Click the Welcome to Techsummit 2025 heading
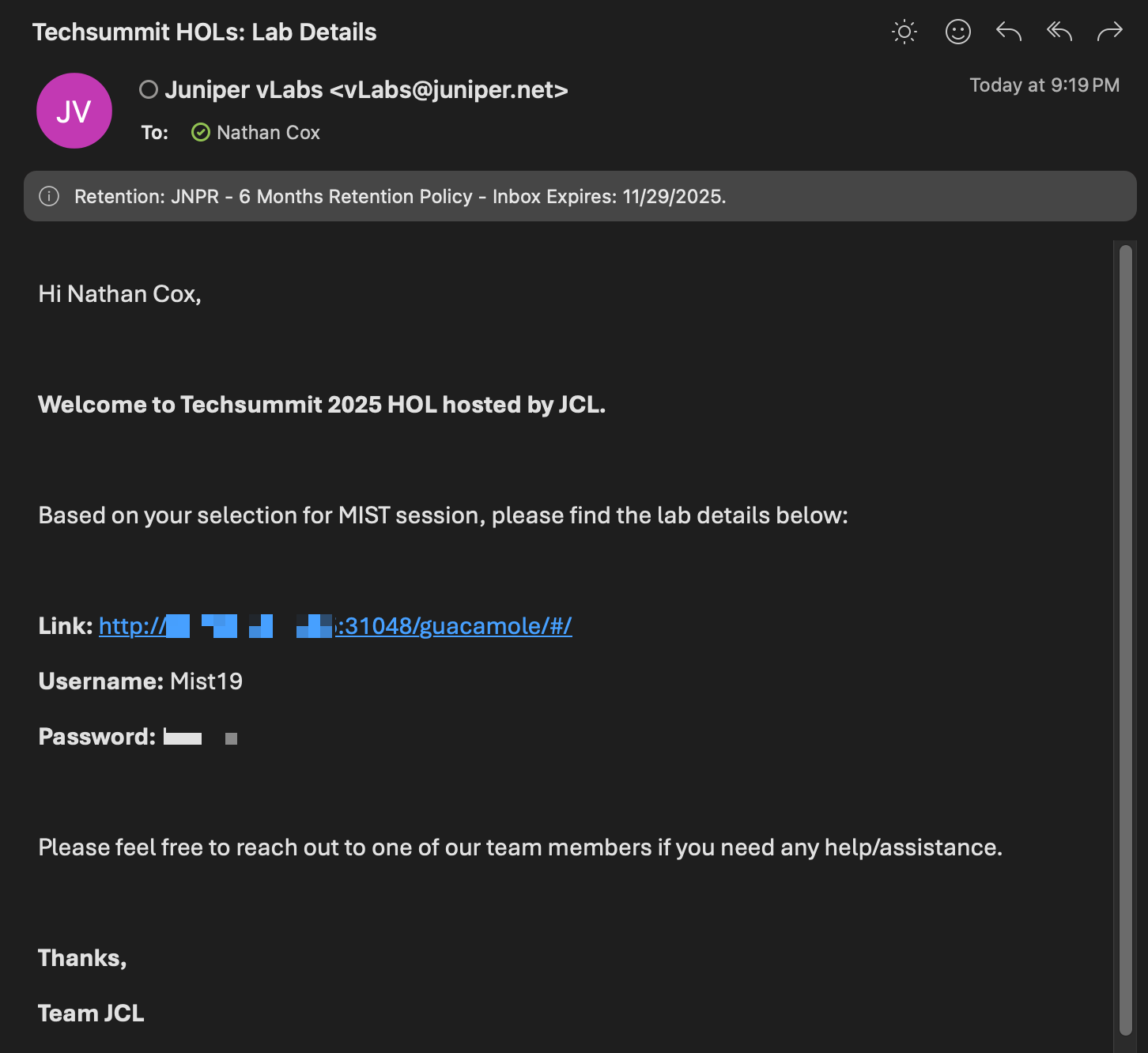1148x1053 pixels. tap(321, 405)
